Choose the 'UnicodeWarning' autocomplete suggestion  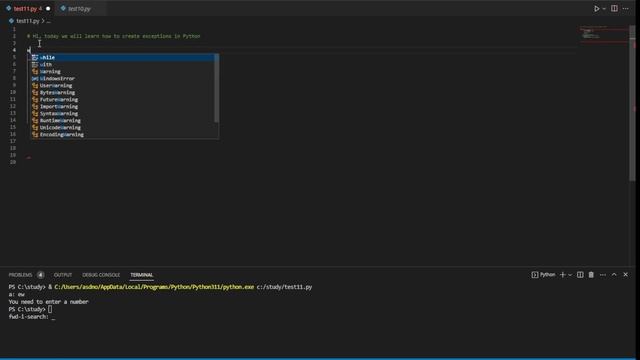click(122, 127)
